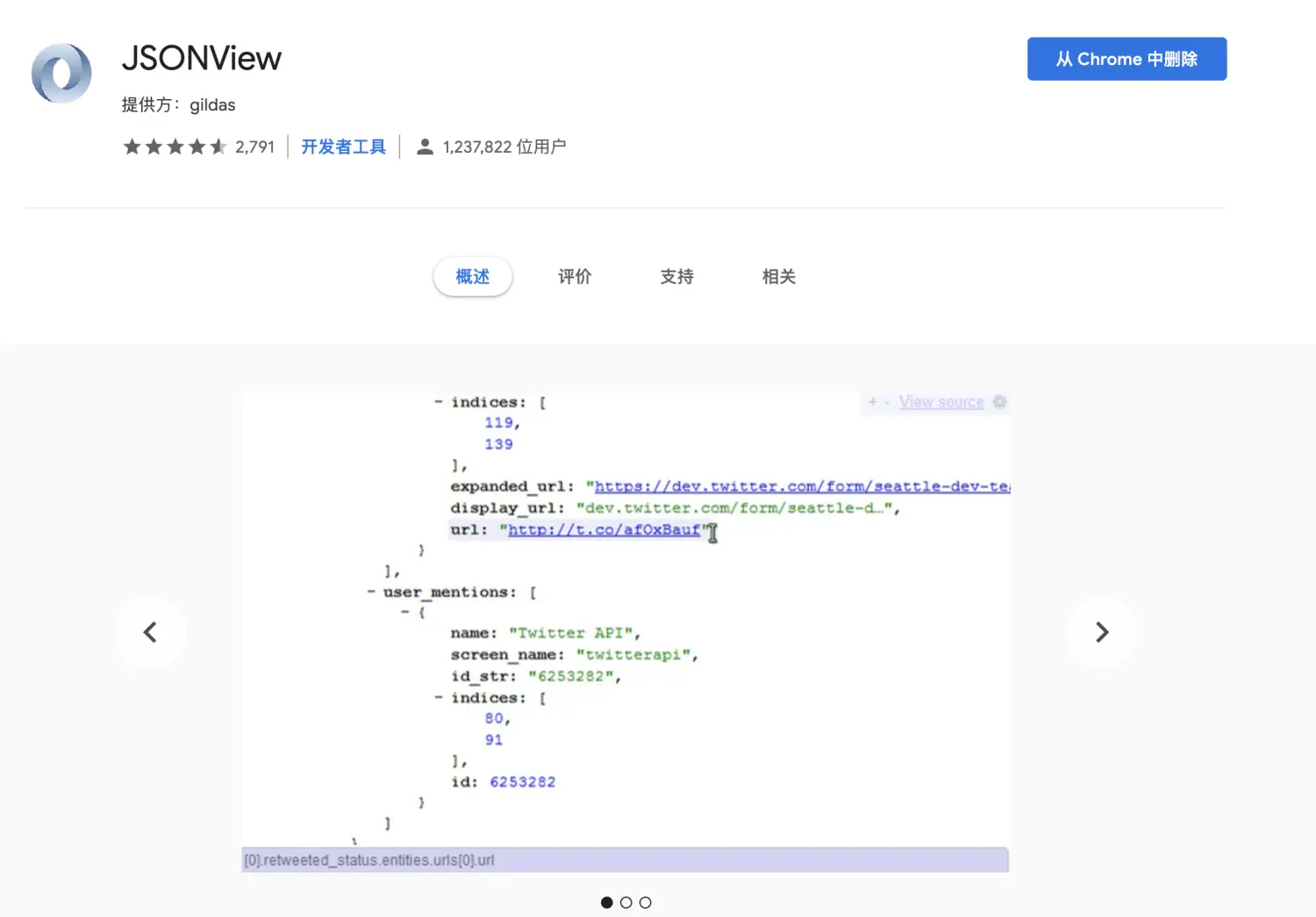Open the 支持 tab
The height and width of the screenshot is (917, 1316).
[x=676, y=276]
